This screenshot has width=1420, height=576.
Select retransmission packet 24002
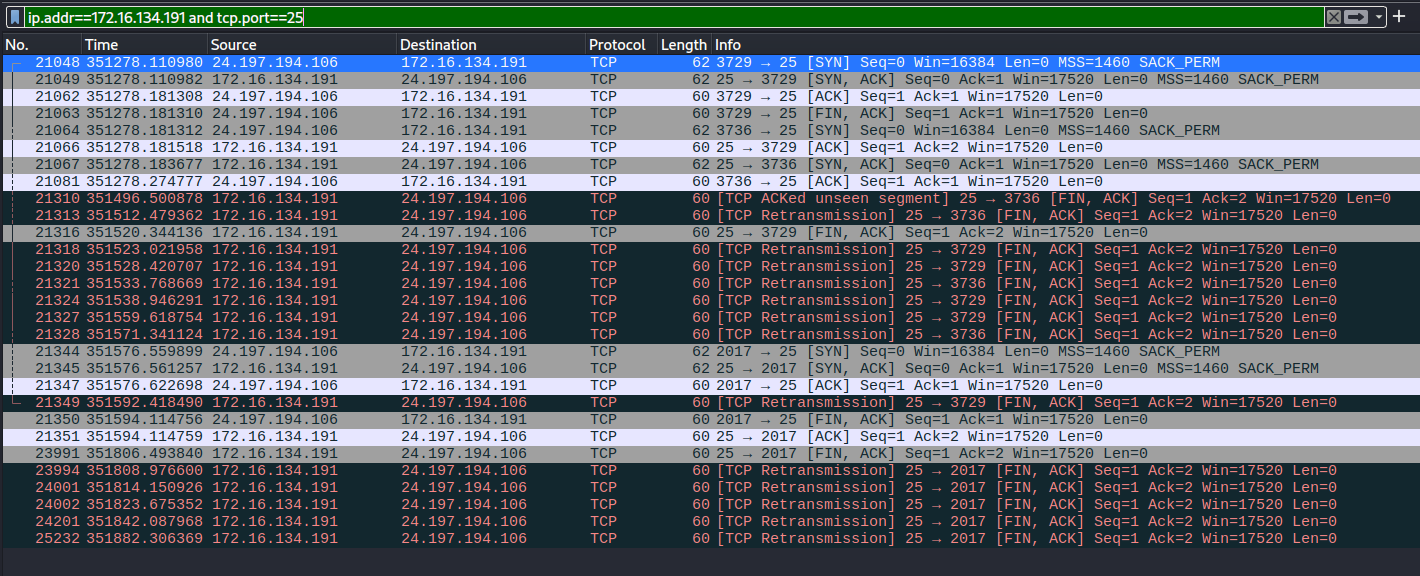(x=710, y=504)
